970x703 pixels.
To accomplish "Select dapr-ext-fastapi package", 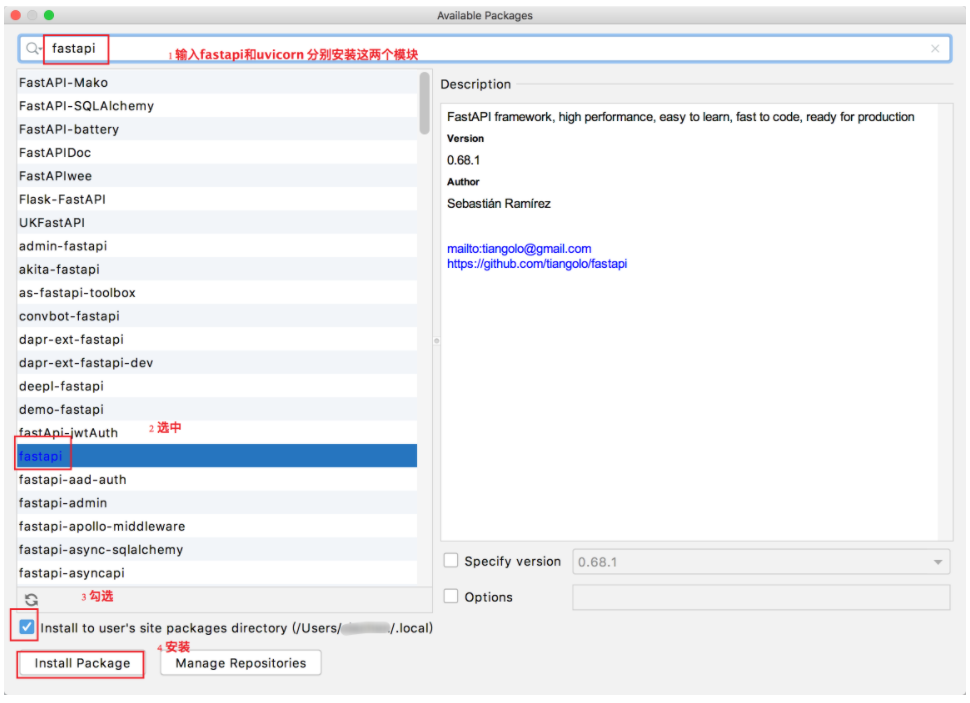I will pos(217,339).
